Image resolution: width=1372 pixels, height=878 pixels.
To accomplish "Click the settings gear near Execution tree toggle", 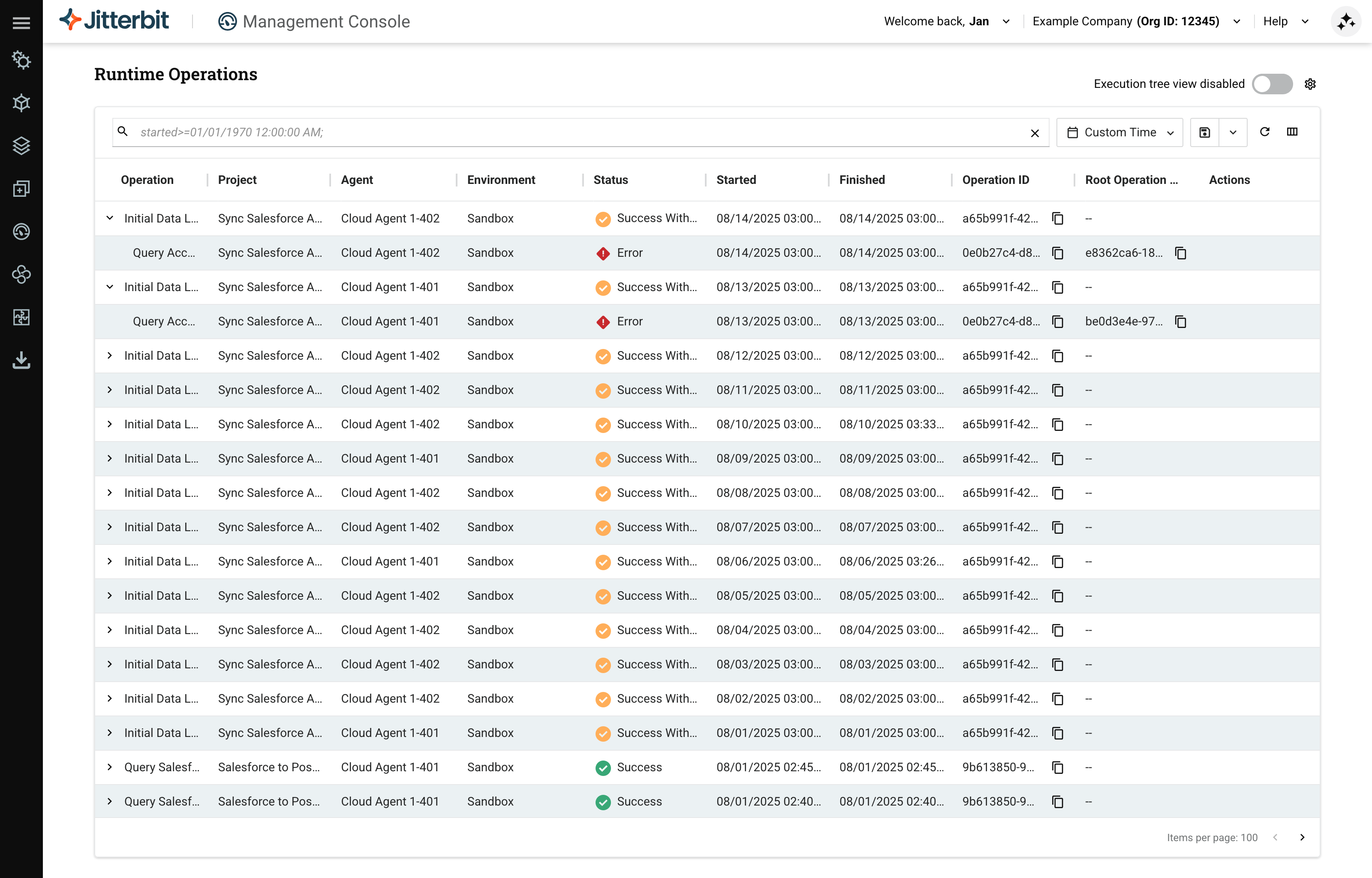I will tap(1310, 84).
